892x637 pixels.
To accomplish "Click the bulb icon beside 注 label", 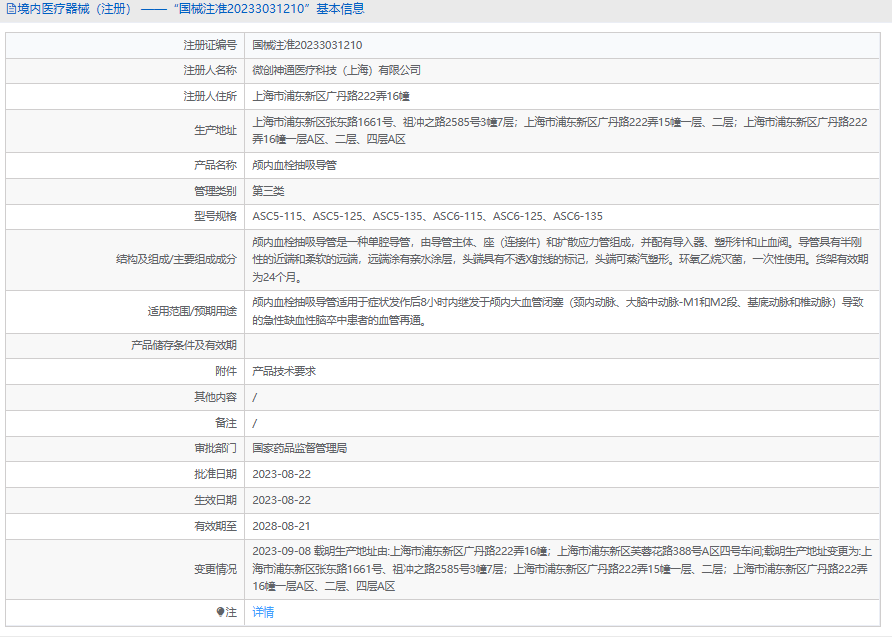I will pos(220,612).
